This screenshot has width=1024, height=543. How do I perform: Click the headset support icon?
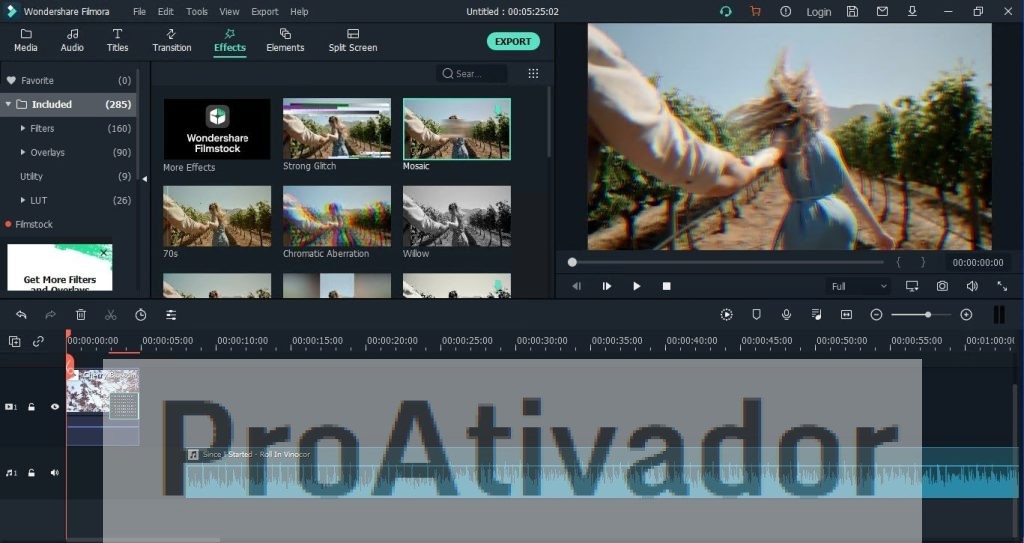tap(725, 11)
